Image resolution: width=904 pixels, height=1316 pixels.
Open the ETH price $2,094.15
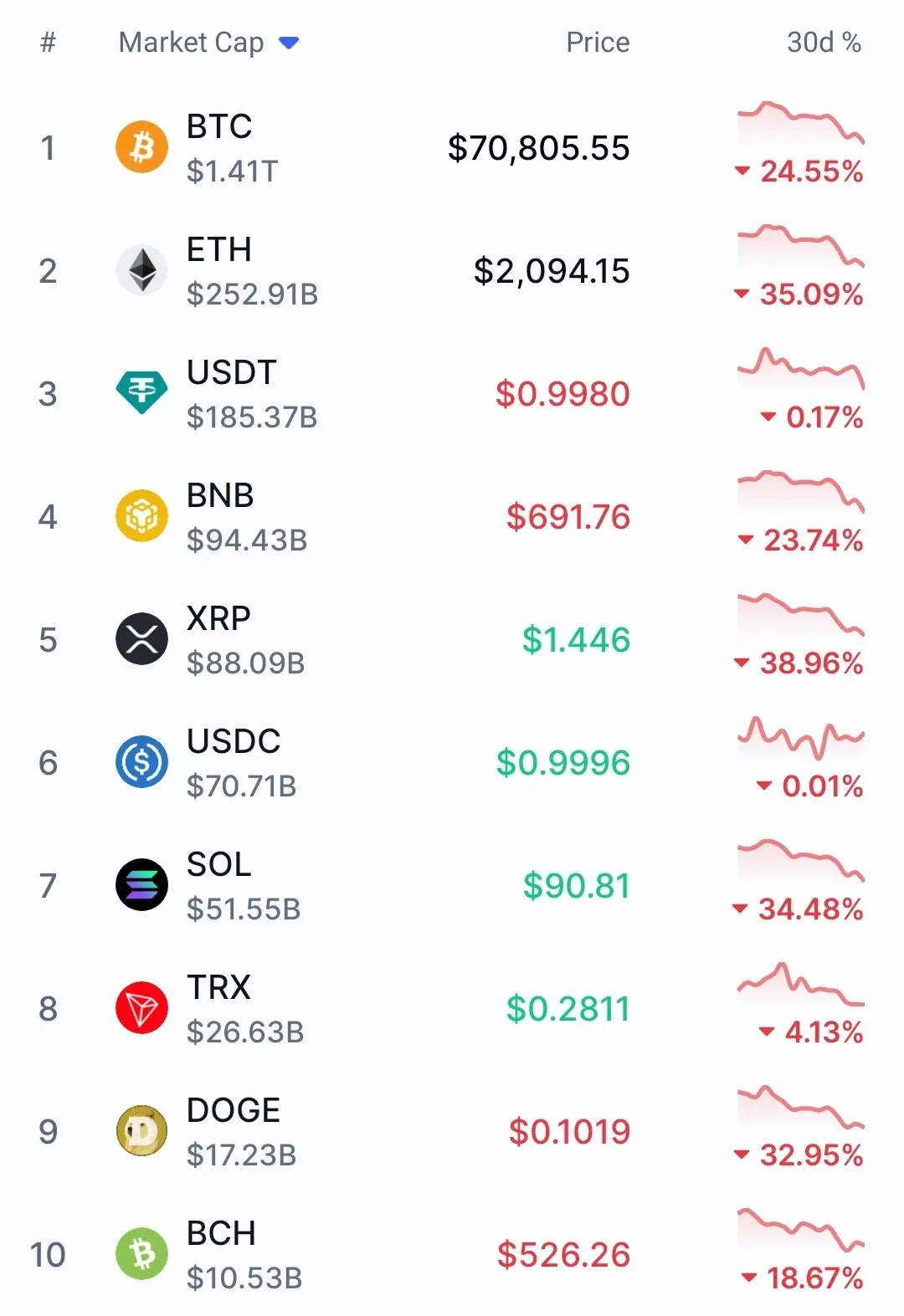(x=552, y=271)
